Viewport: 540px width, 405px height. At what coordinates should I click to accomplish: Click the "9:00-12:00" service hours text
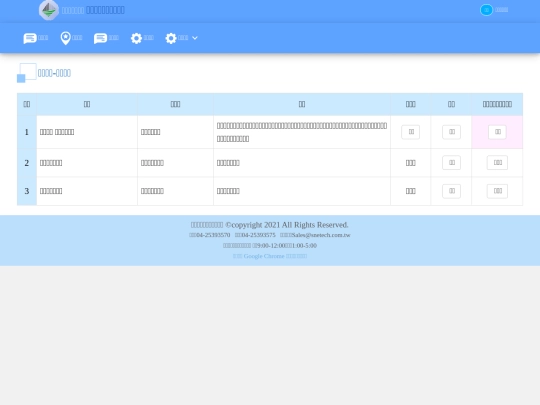[272, 246]
